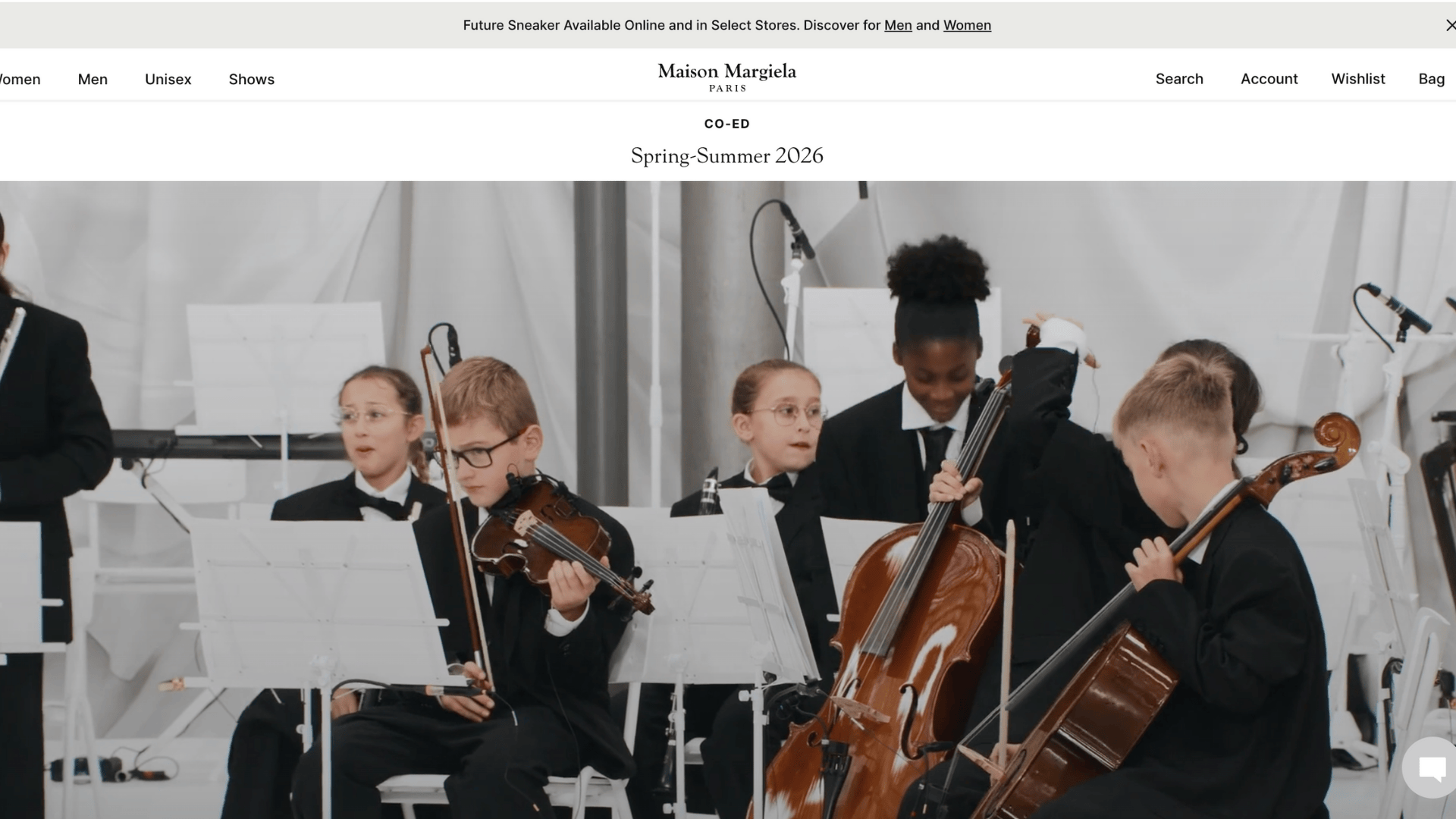Screen dimensions: 1456x819
Task: Open the Unisex navigation menu
Action: (168, 79)
